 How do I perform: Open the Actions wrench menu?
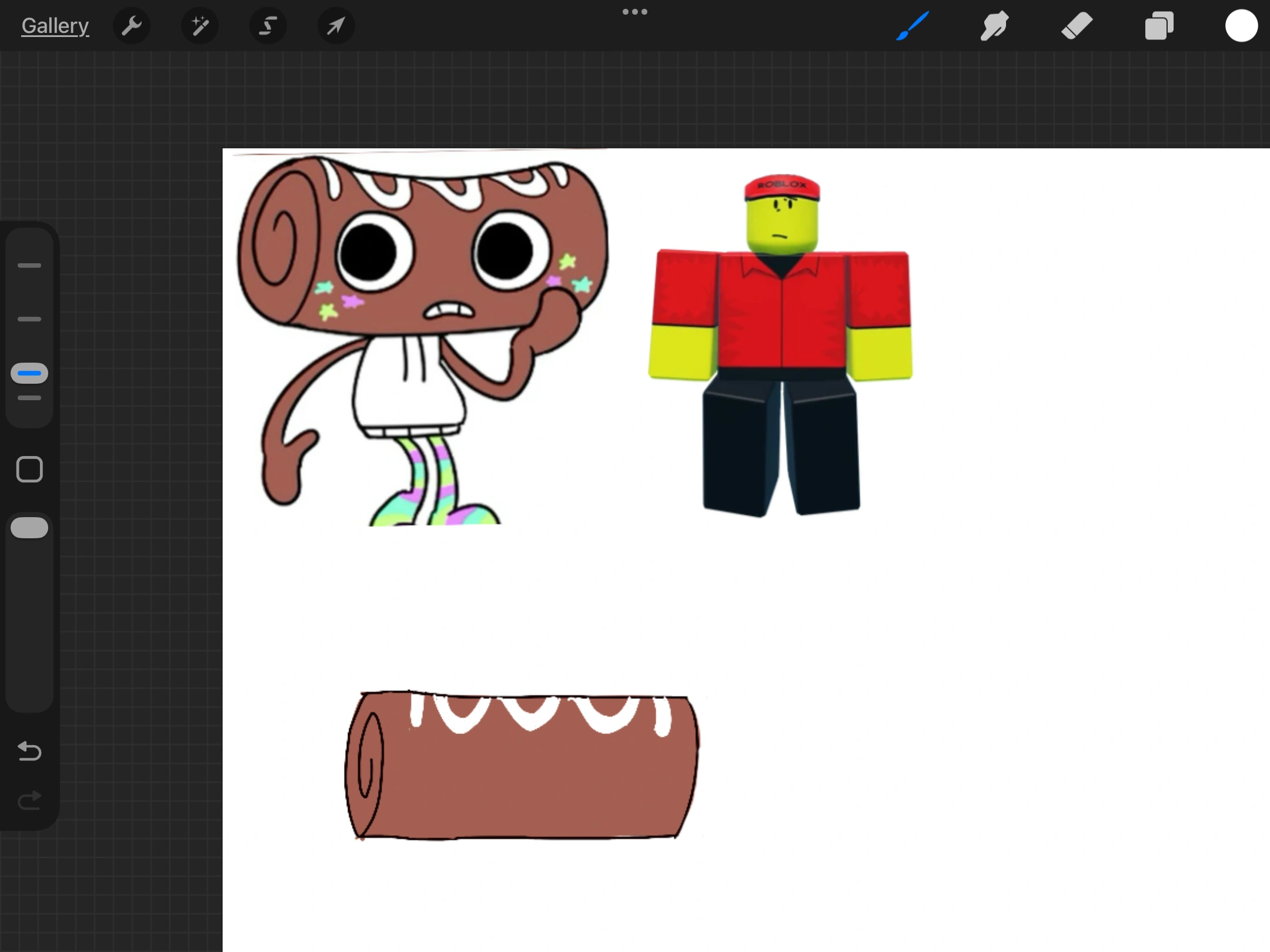pos(132,26)
